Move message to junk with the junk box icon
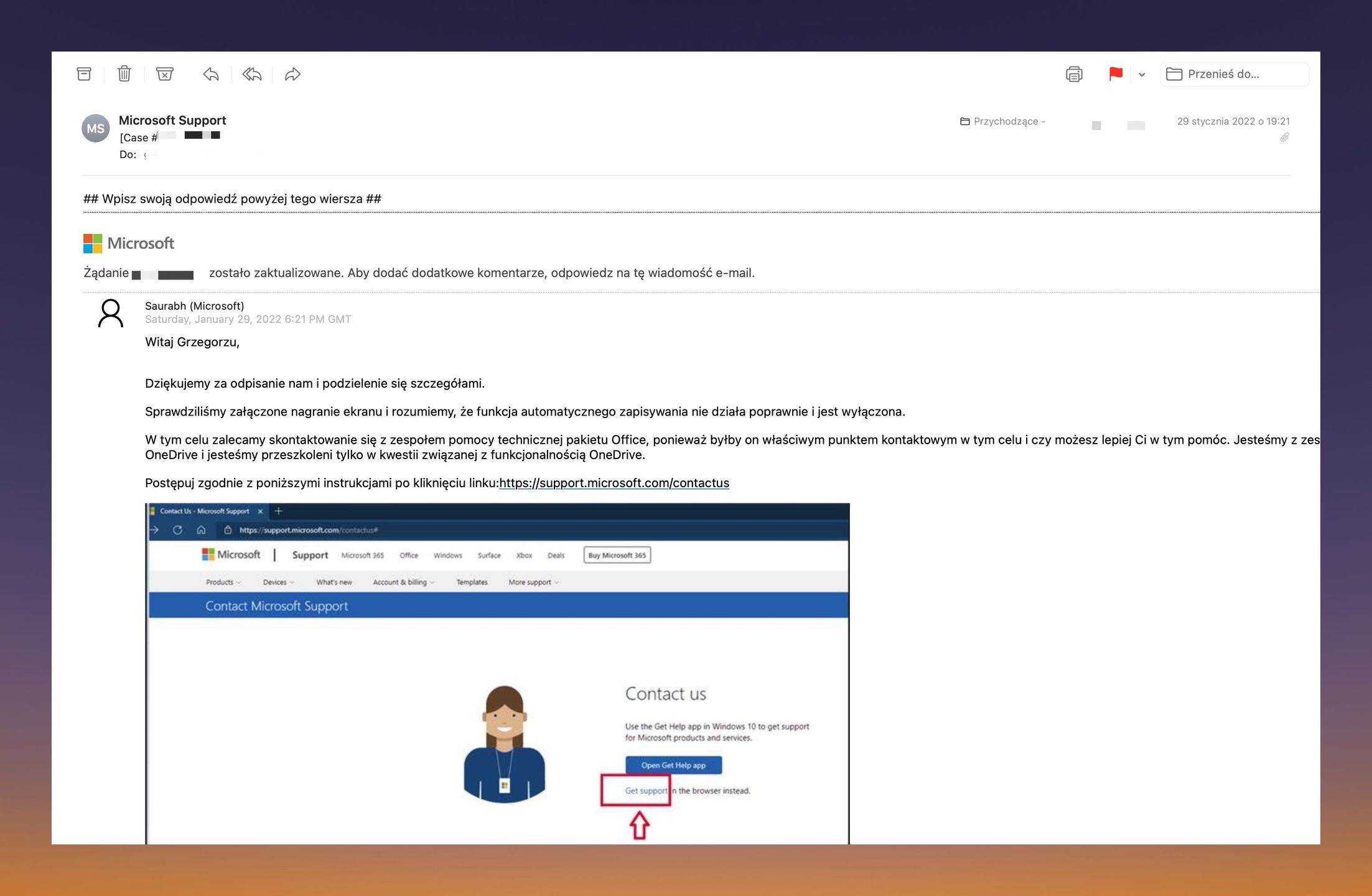 165,74
